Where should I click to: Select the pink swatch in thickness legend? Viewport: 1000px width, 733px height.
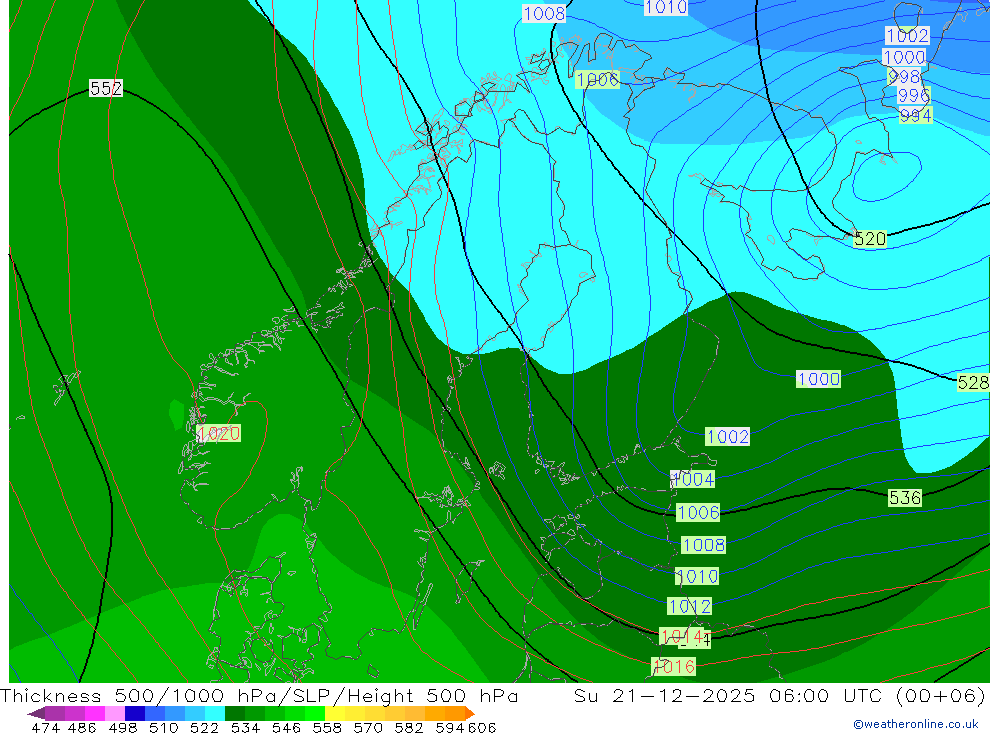(115, 713)
